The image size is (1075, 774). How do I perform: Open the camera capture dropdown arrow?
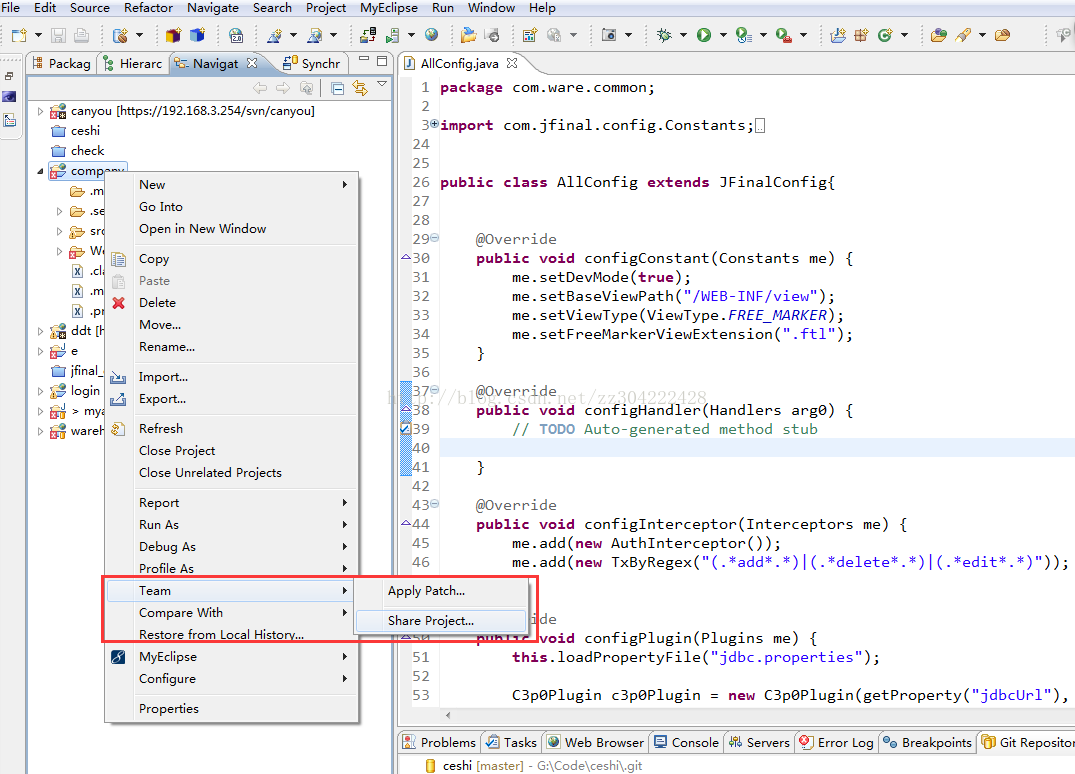pos(627,35)
